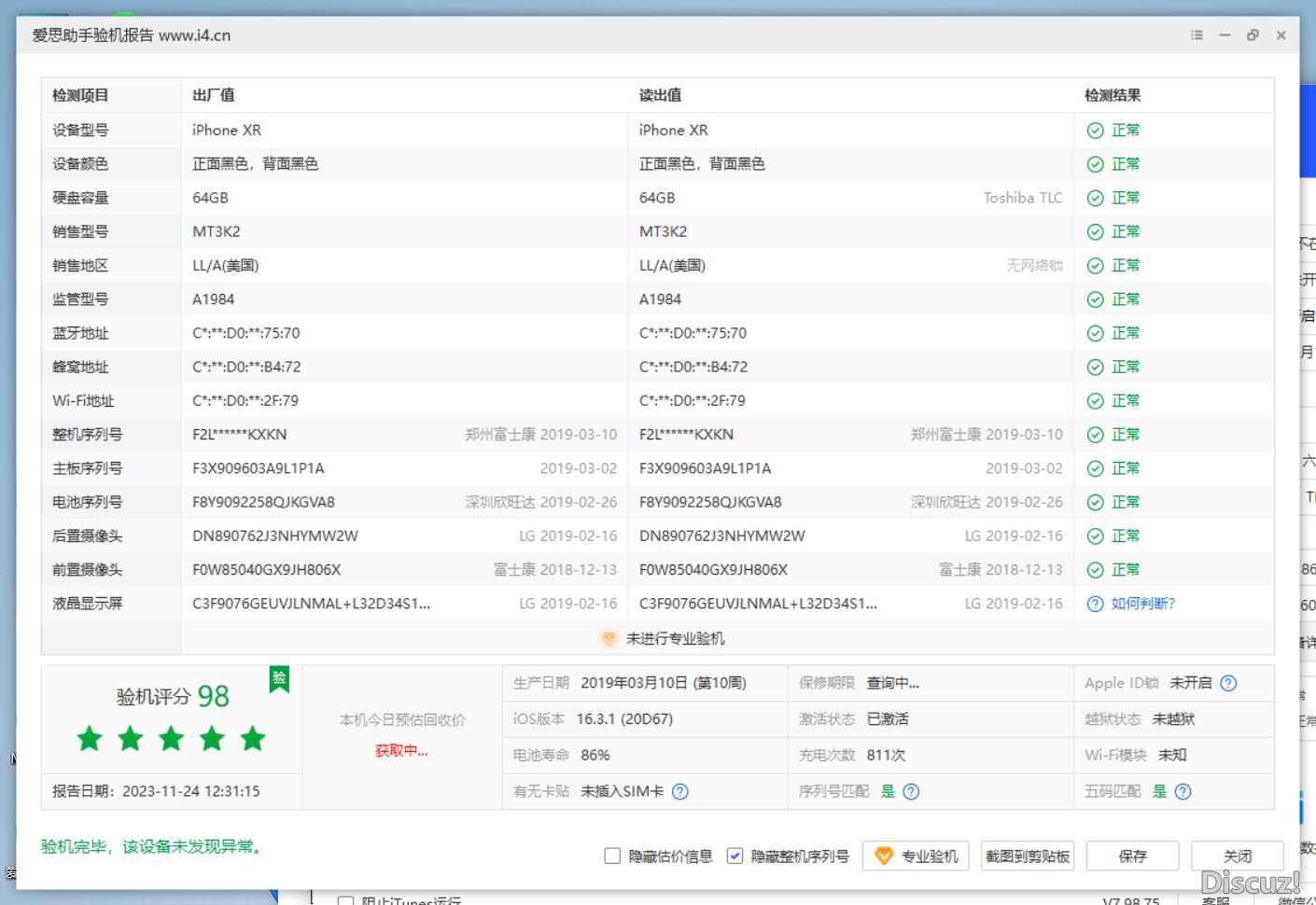This screenshot has height=905, width=1316.
Task: Click the 激活状态 已激活 value
Action: 888,719
